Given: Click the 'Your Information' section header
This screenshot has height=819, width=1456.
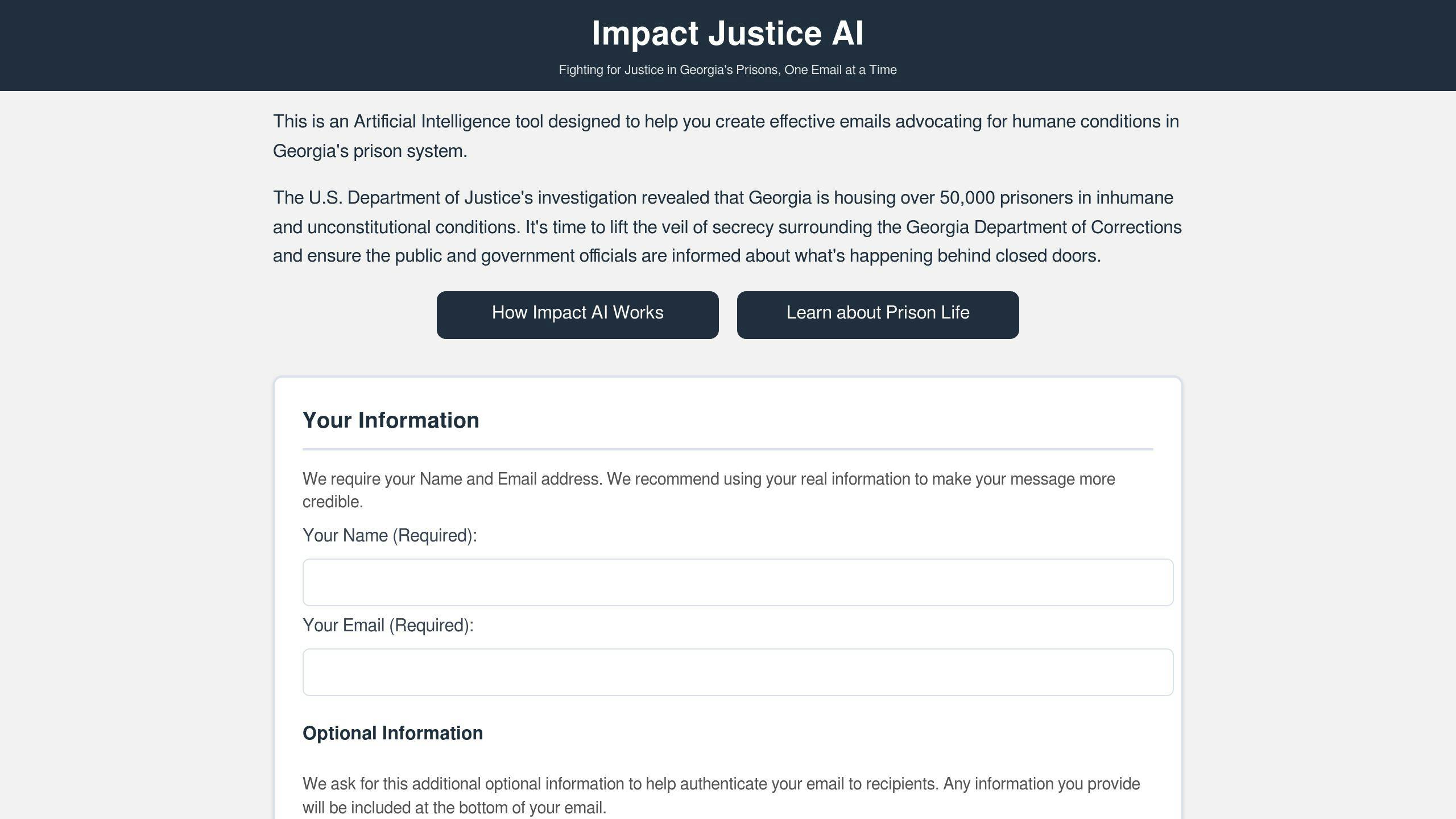Looking at the screenshot, I should tap(390, 419).
